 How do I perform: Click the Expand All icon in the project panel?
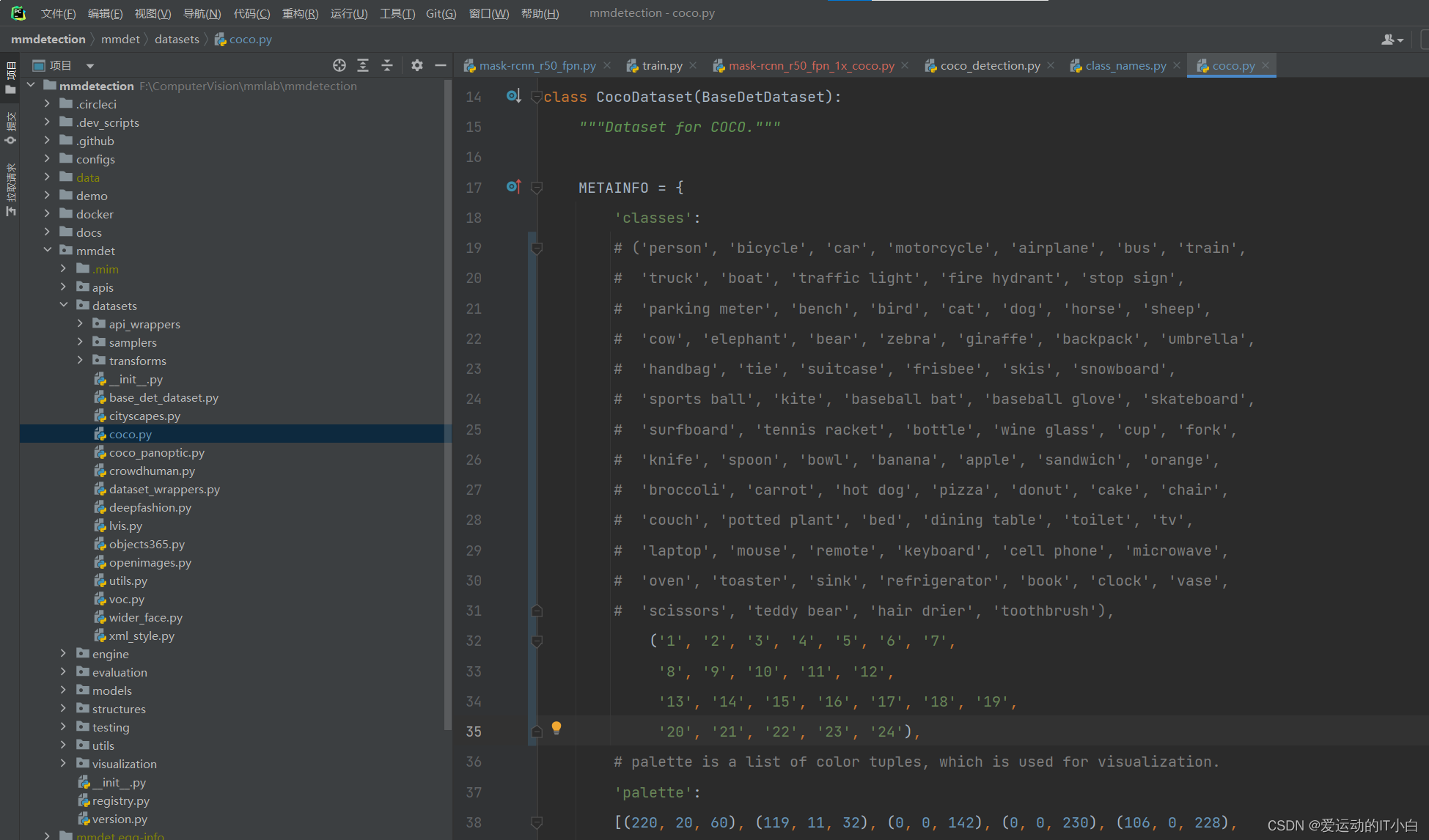tap(363, 66)
